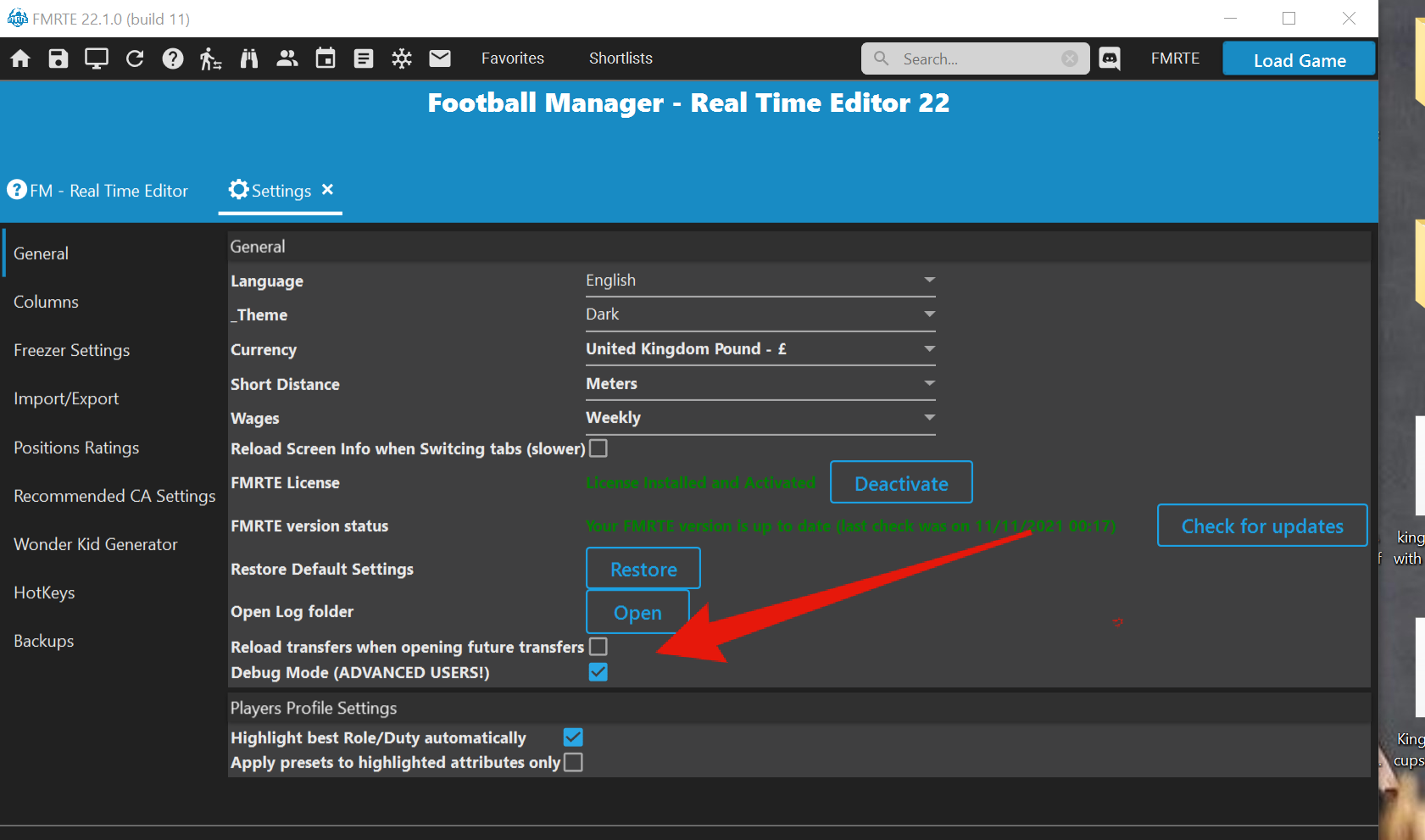Switch to FM - Real Time Editor tab
This screenshot has height=840, width=1425.
click(x=97, y=191)
